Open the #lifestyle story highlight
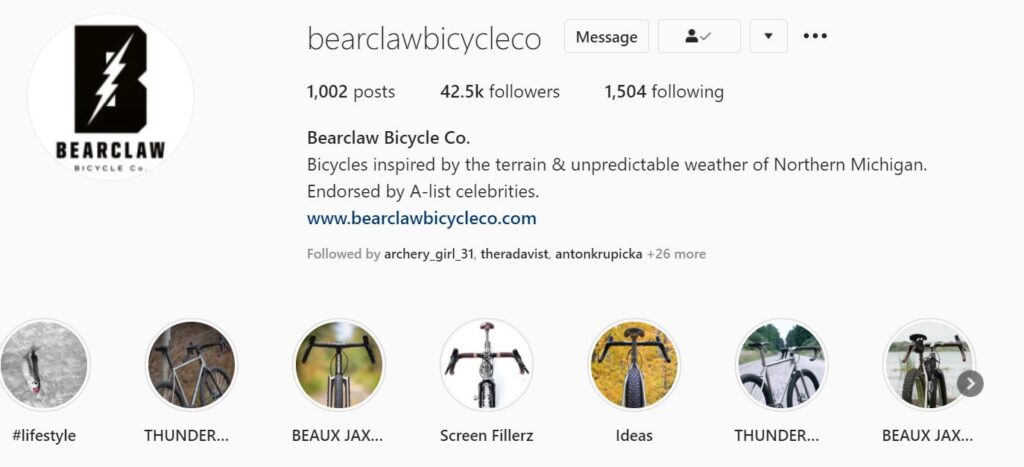 [44, 365]
